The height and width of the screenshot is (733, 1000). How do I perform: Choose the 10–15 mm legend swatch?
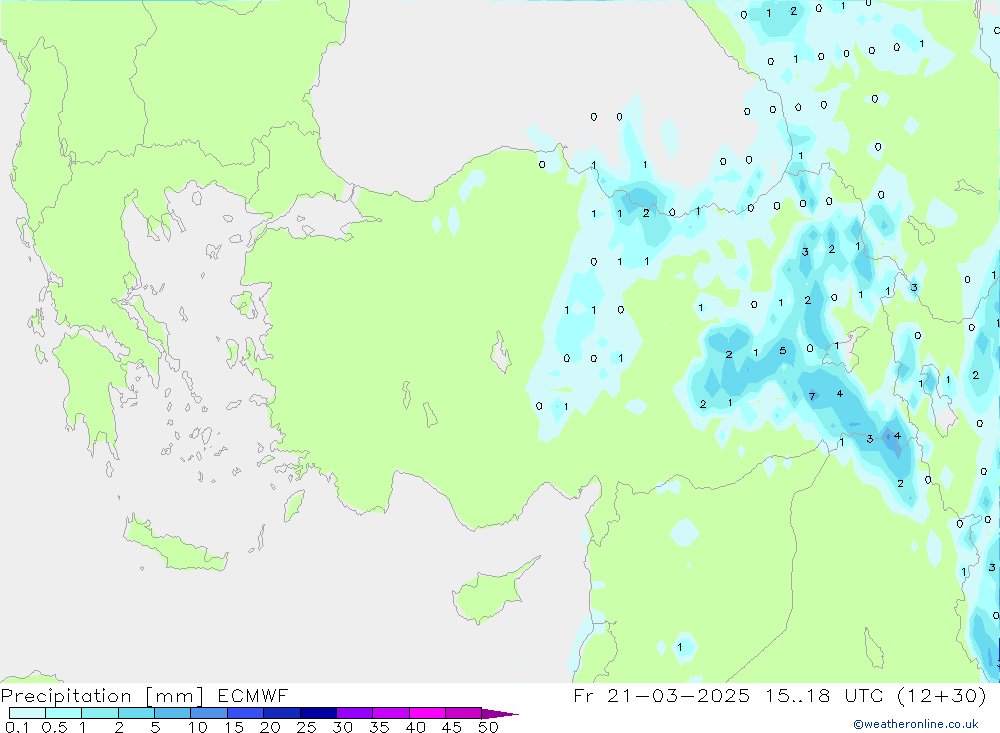pyautogui.click(x=209, y=713)
